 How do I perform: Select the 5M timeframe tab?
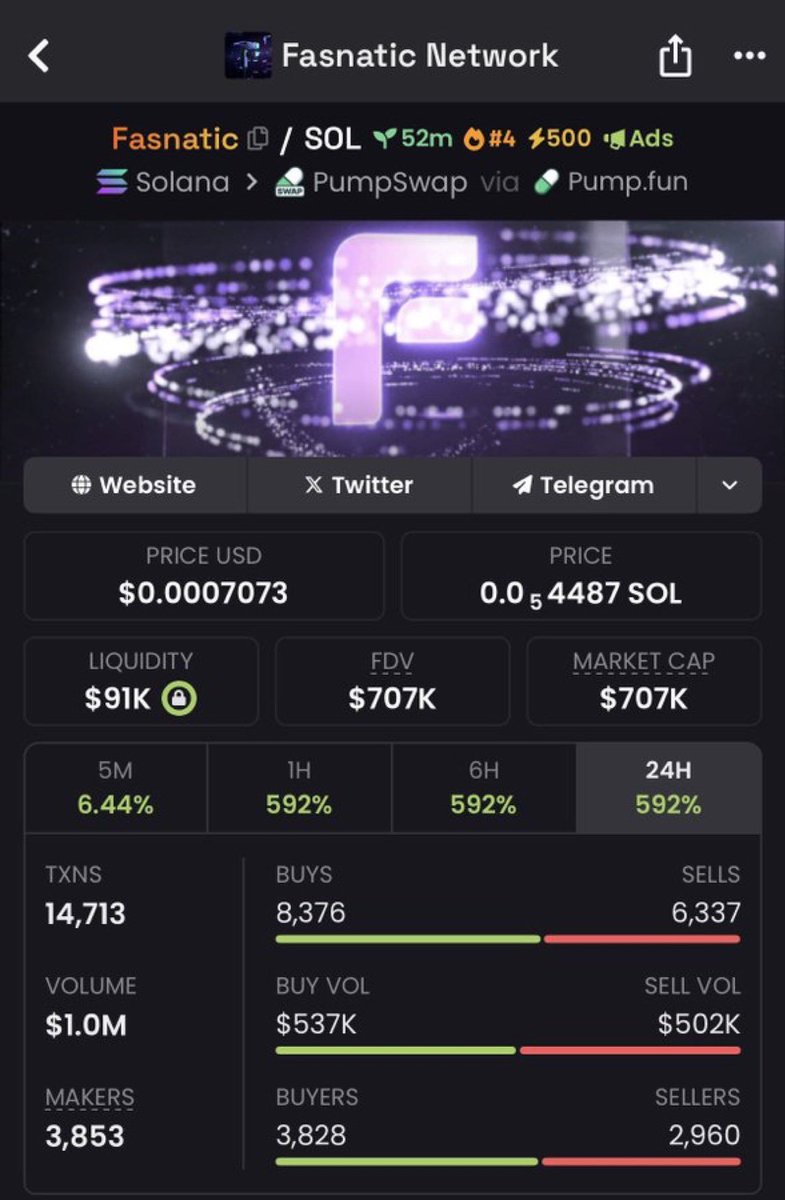(x=116, y=788)
